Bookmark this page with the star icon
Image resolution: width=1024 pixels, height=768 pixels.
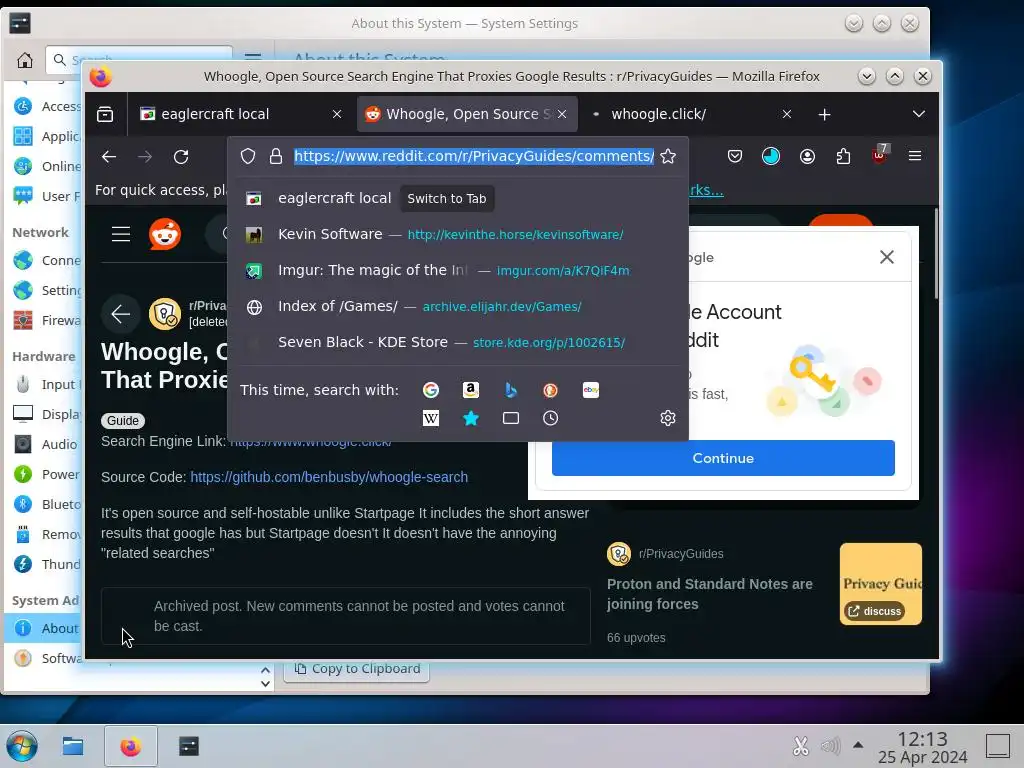pos(667,156)
